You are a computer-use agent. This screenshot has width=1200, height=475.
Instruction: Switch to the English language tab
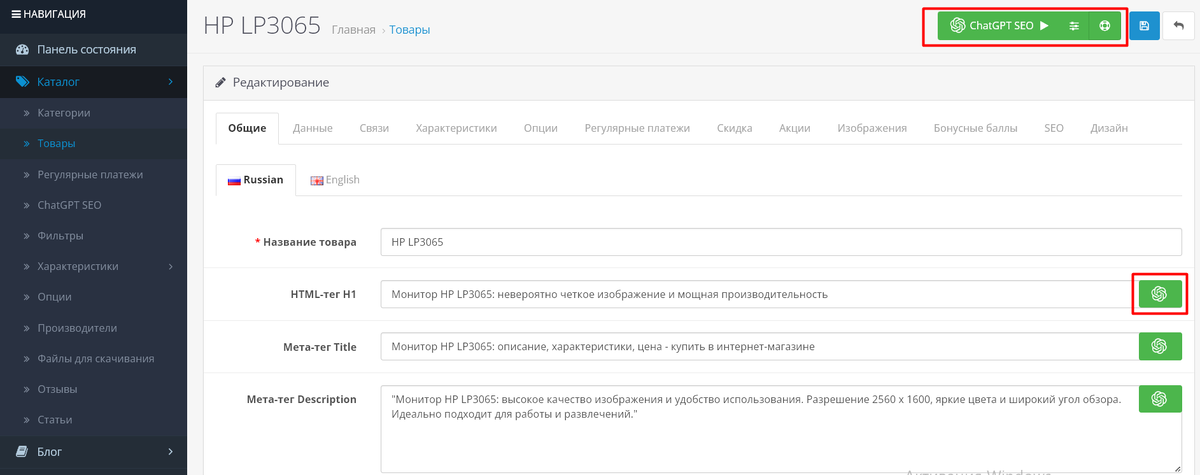[x=335, y=180]
